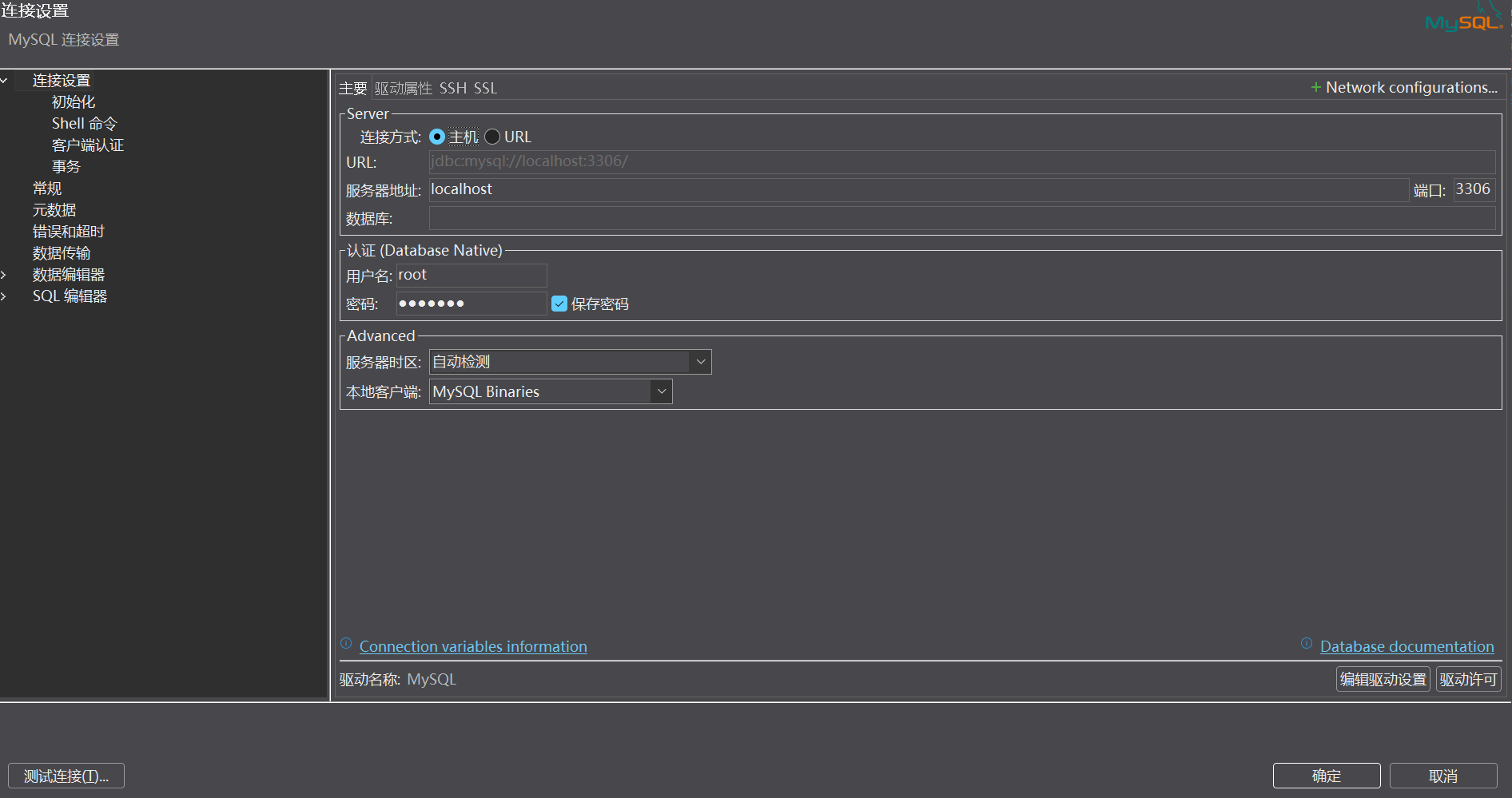Click the info icon beside Database documentation
Image resolution: width=1512 pixels, height=798 pixels.
pyautogui.click(x=1307, y=644)
